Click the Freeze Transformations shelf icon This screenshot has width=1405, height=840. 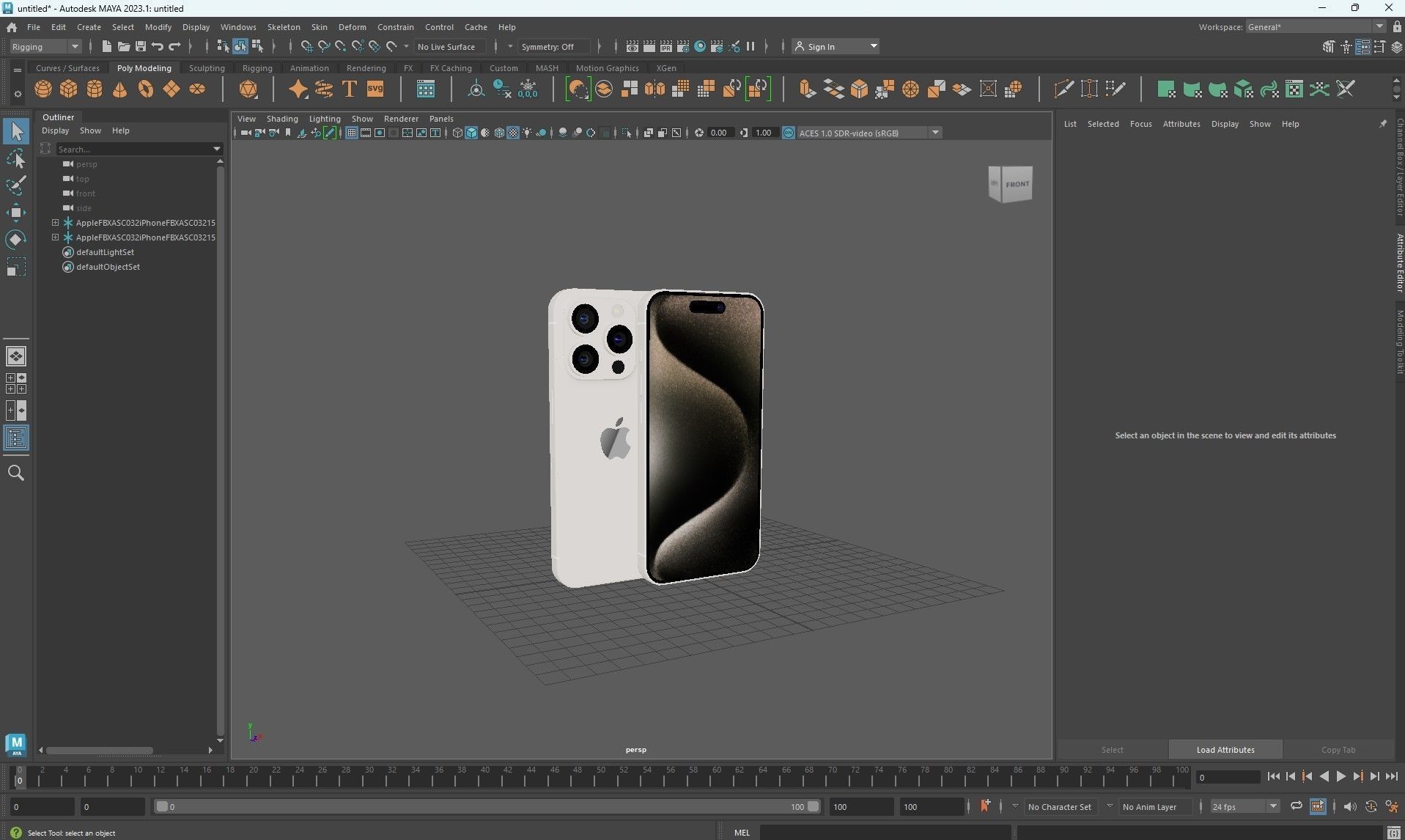pos(528,89)
